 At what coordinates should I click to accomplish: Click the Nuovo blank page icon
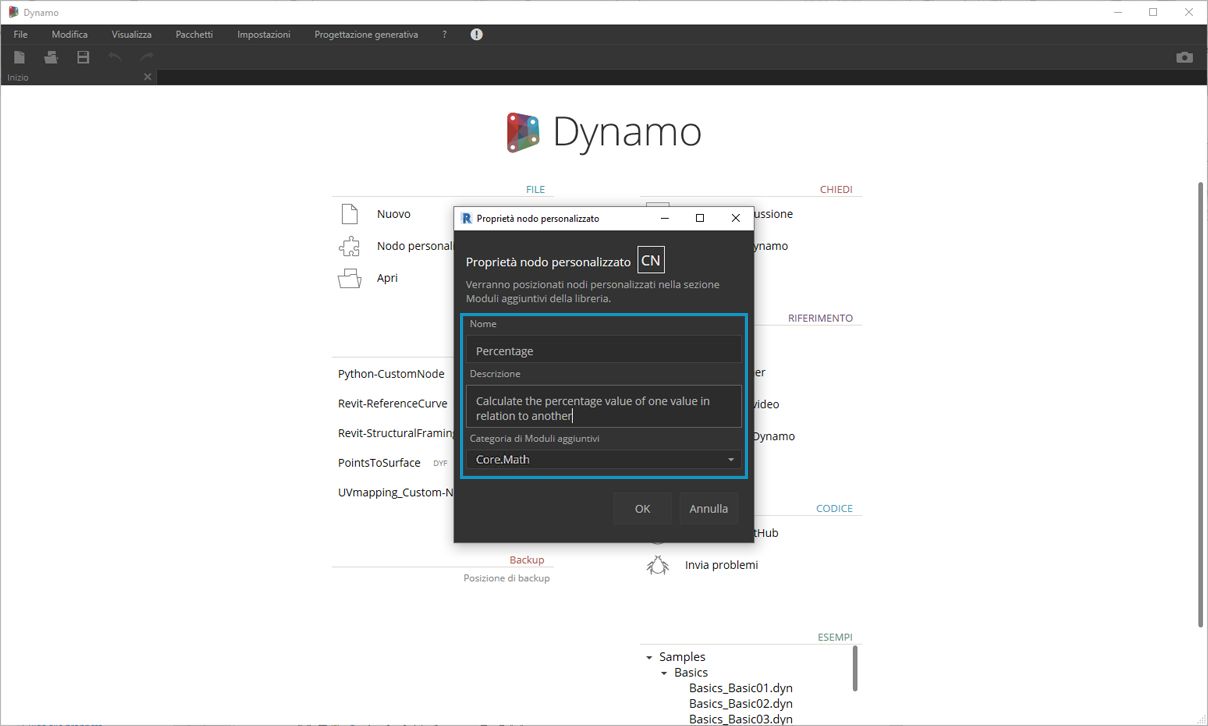[349, 214]
